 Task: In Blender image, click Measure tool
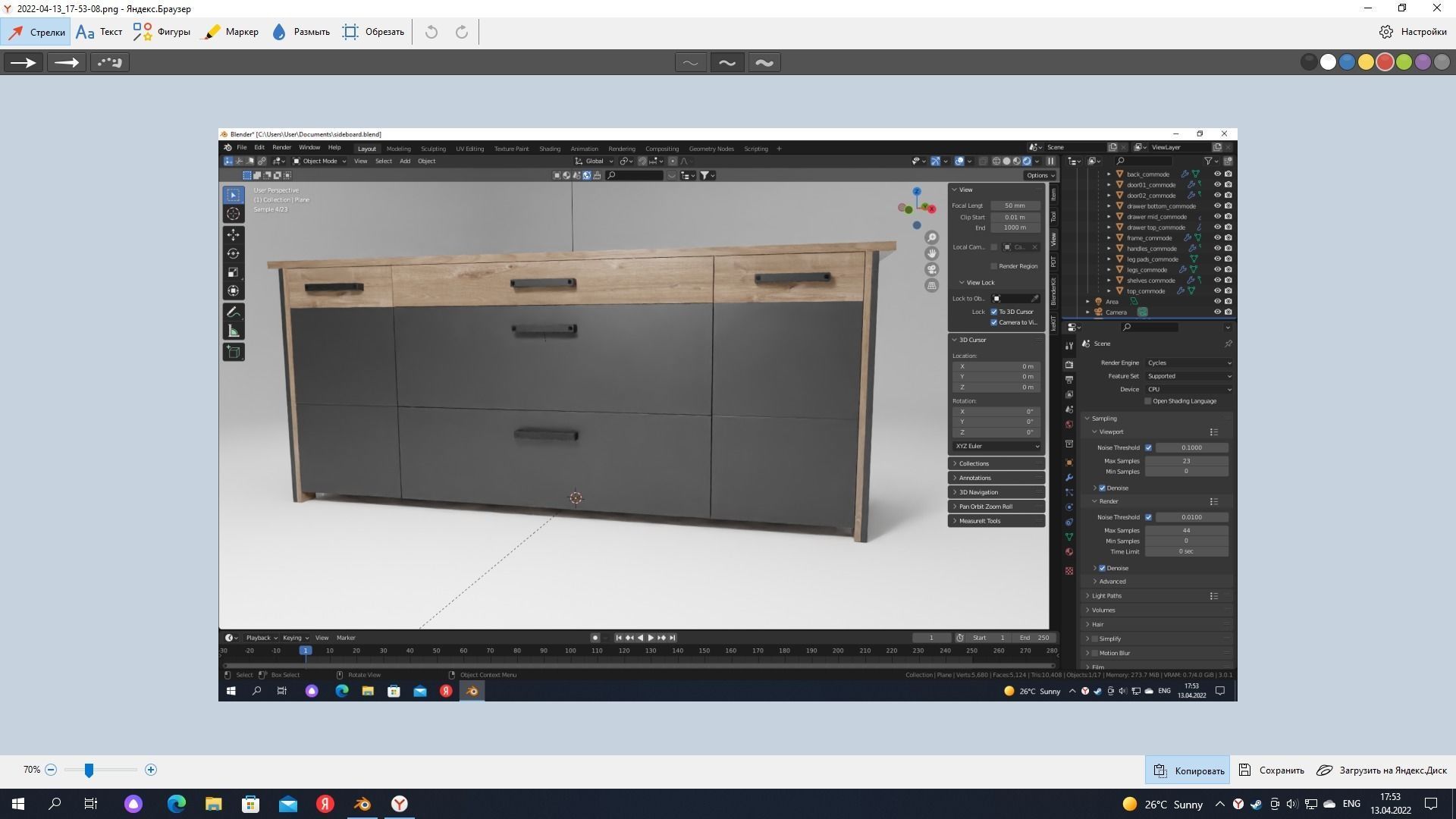tap(234, 331)
